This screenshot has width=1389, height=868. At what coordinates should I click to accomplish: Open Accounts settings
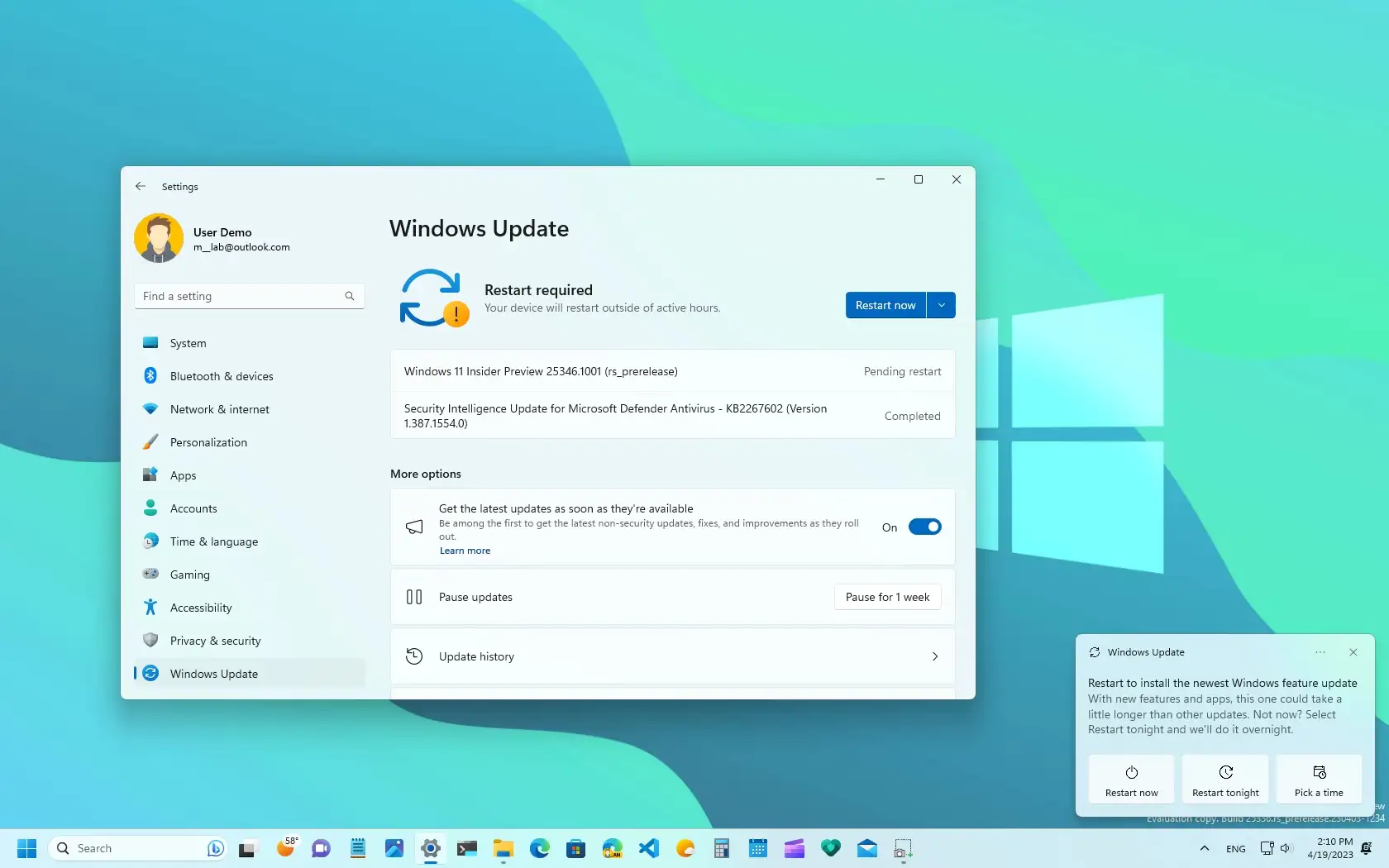pyautogui.click(x=249, y=508)
